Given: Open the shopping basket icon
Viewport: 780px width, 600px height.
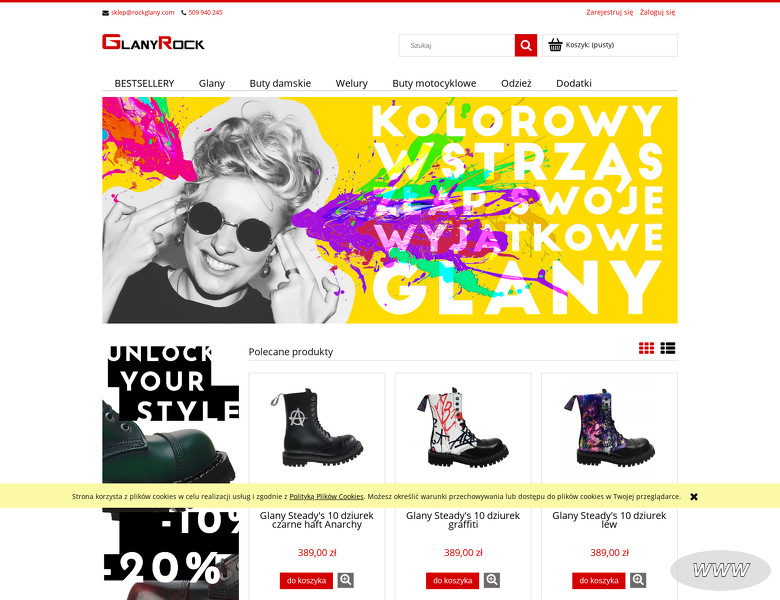Looking at the screenshot, I should 555,45.
